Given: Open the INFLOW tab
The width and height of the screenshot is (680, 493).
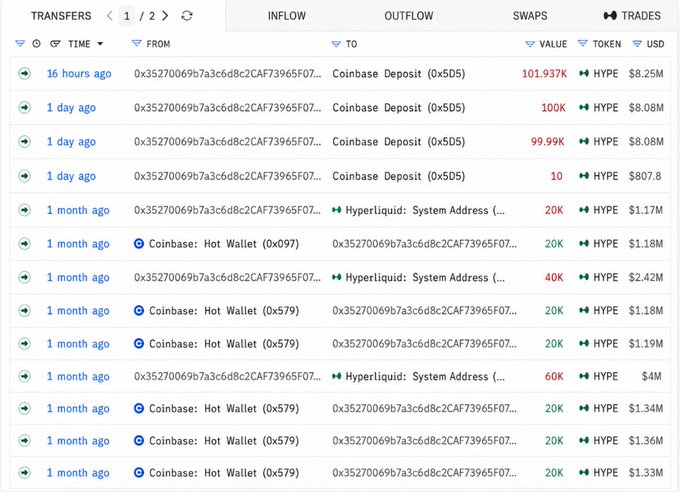Looking at the screenshot, I should [286, 16].
